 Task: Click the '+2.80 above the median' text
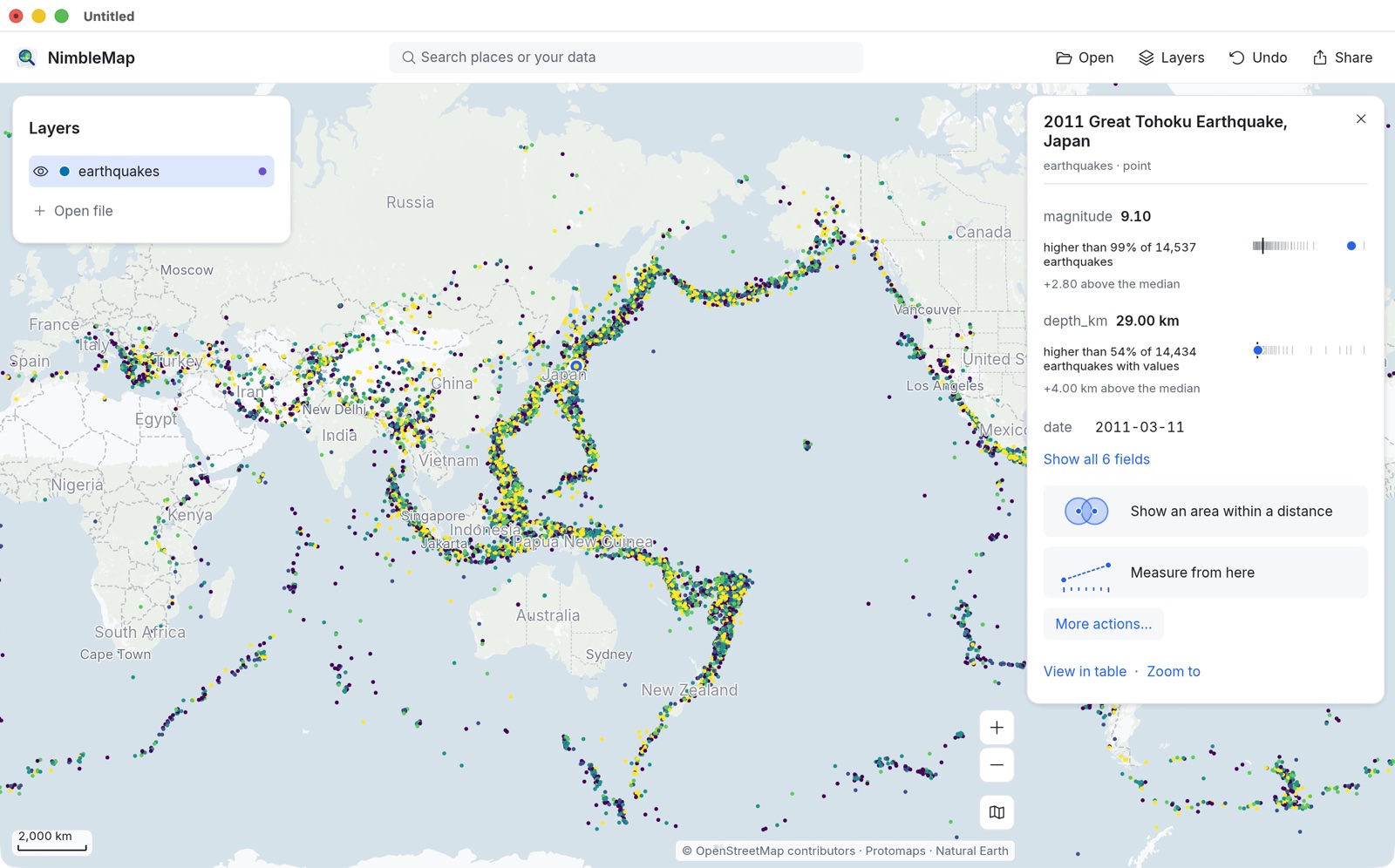click(x=1112, y=284)
